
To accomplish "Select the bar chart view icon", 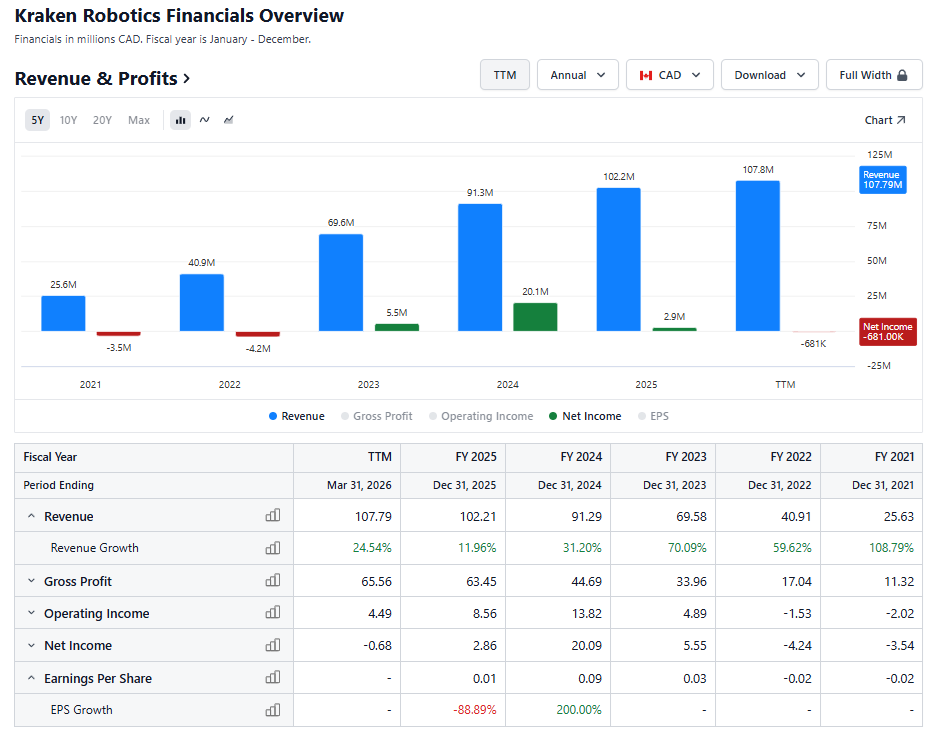I will click(180, 120).
